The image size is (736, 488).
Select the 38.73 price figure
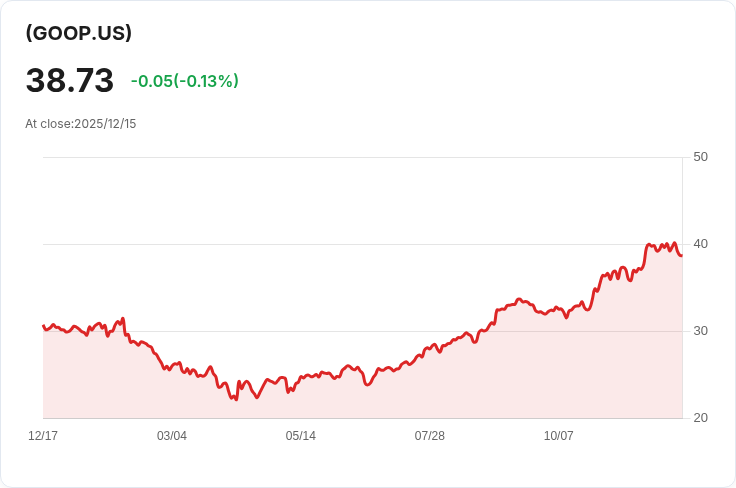click(70, 80)
